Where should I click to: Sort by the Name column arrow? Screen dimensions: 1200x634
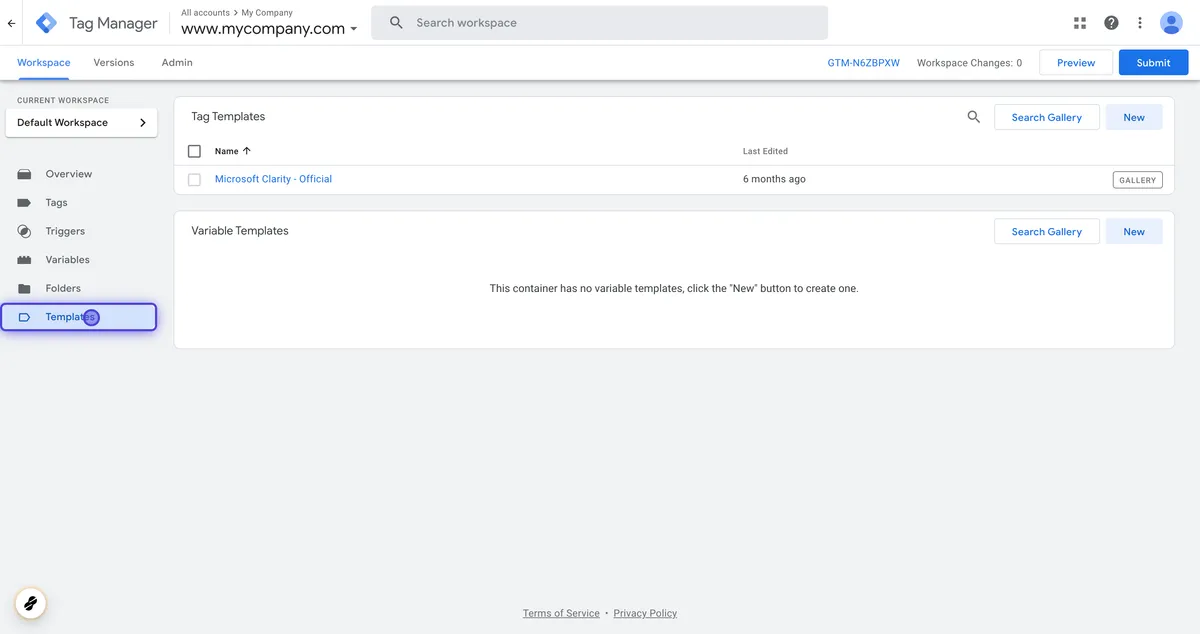click(247, 151)
